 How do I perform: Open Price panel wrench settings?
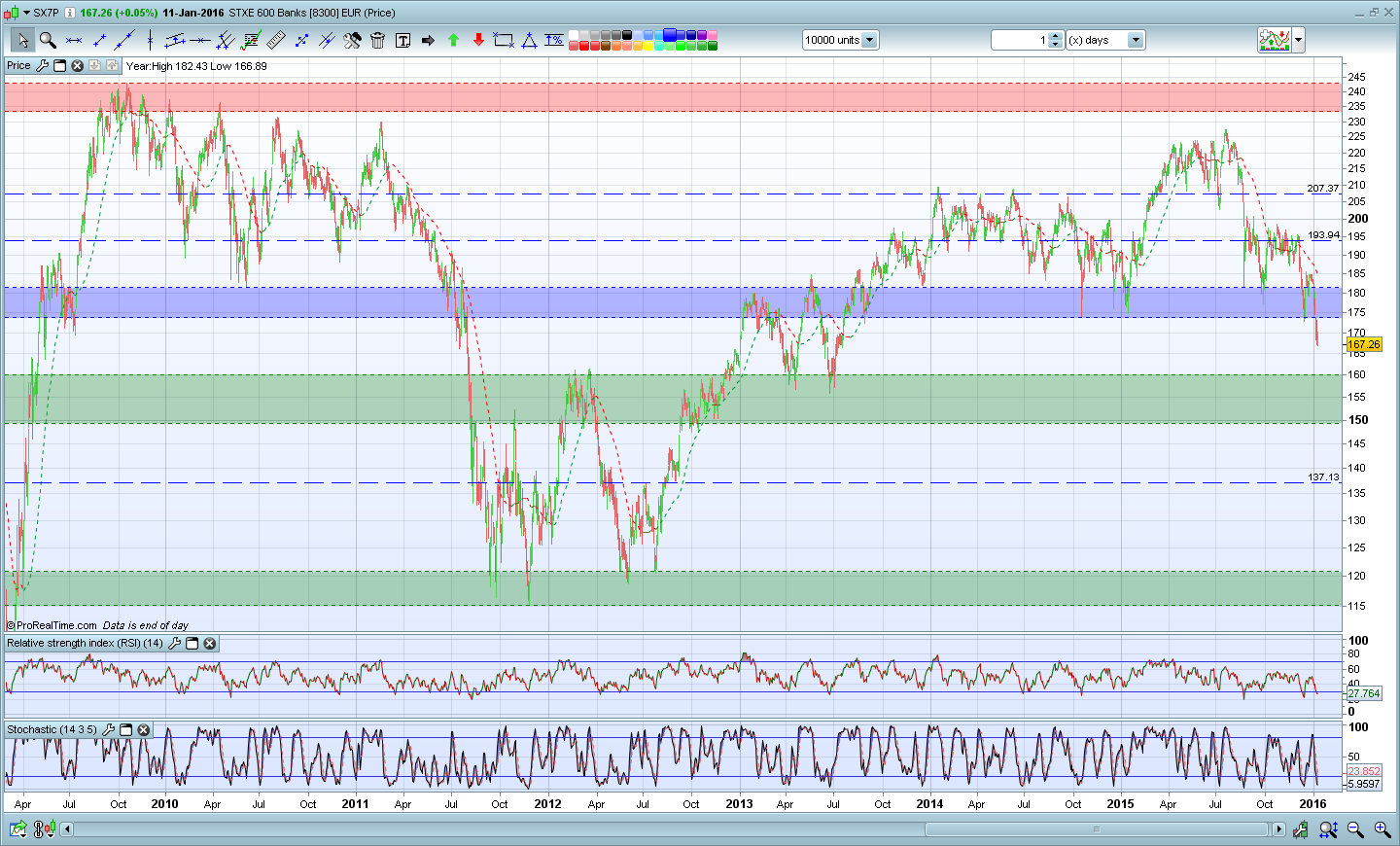tap(42, 66)
